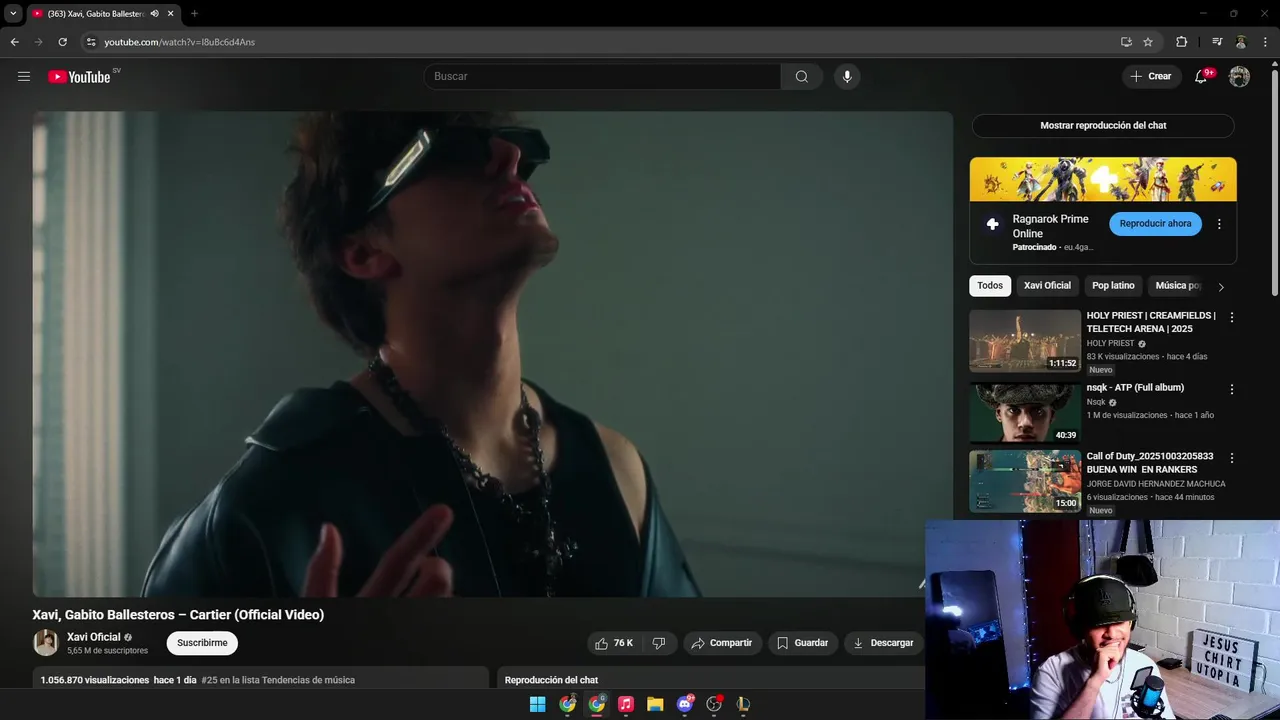Bookmark this page with star icon
The width and height of the screenshot is (1280, 720).
pyautogui.click(x=1148, y=42)
